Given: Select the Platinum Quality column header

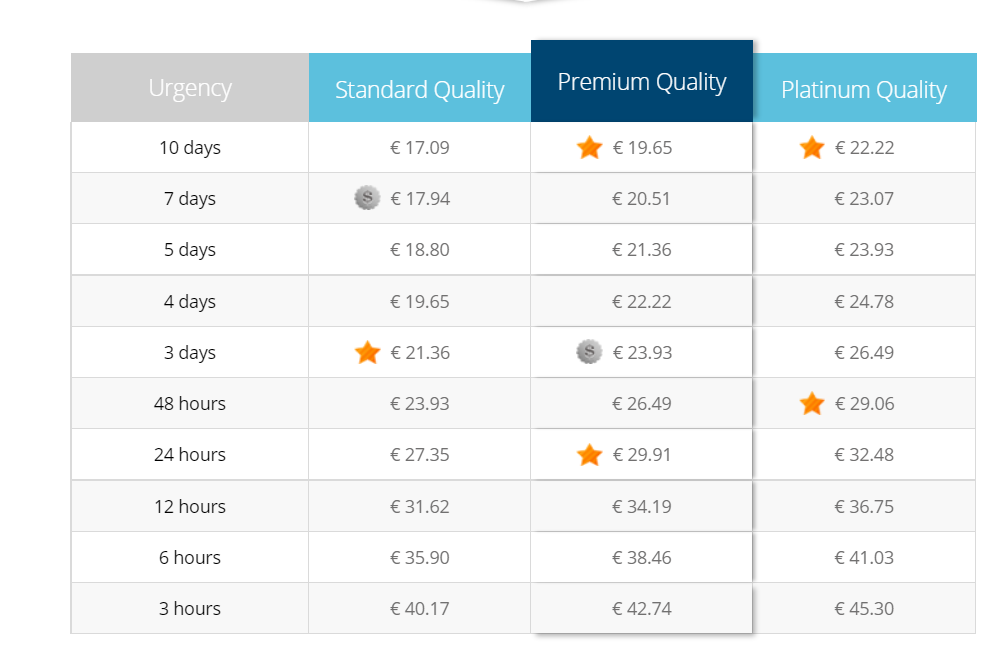Looking at the screenshot, I should click(x=864, y=88).
